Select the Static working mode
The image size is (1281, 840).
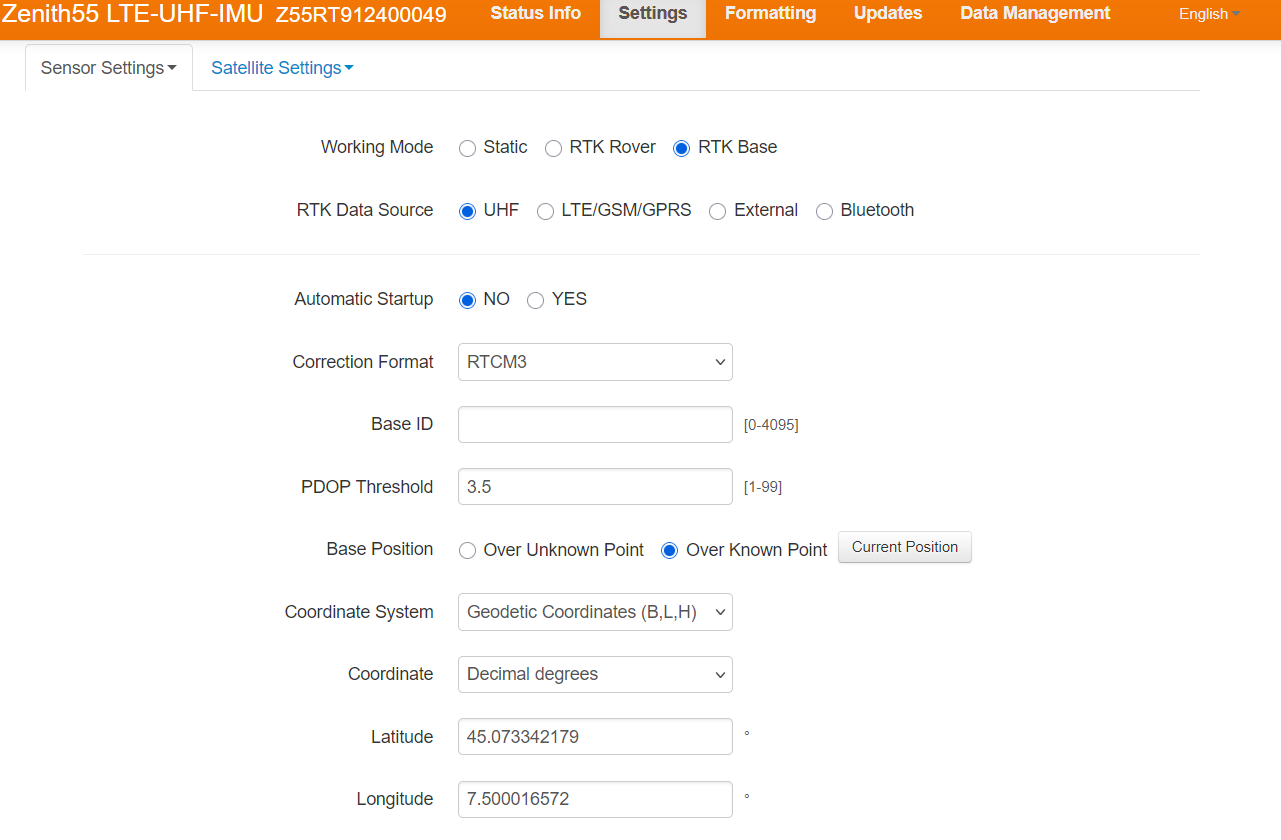pyautogui.click(x=467, y=149)
